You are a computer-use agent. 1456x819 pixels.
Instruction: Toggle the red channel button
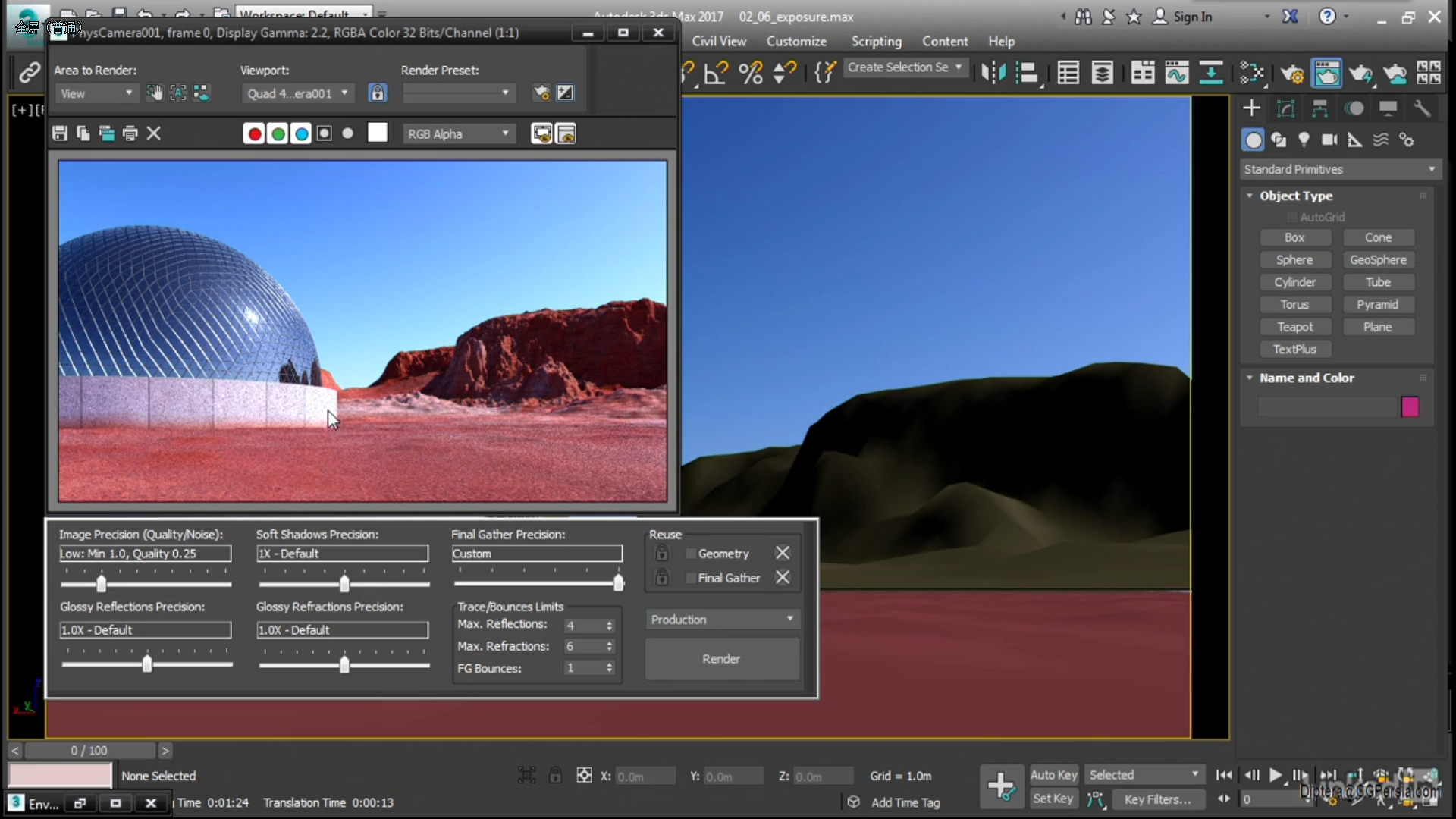pos(255,134)
